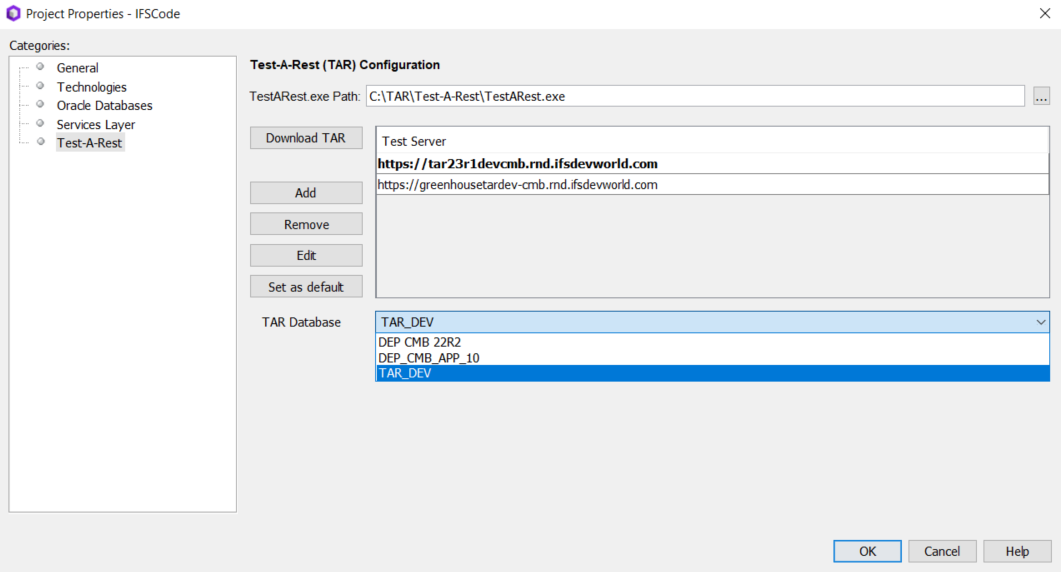This screenshot has height=572, width=1061.
Task: Select Services Layer category
Action: pos(95,124)
